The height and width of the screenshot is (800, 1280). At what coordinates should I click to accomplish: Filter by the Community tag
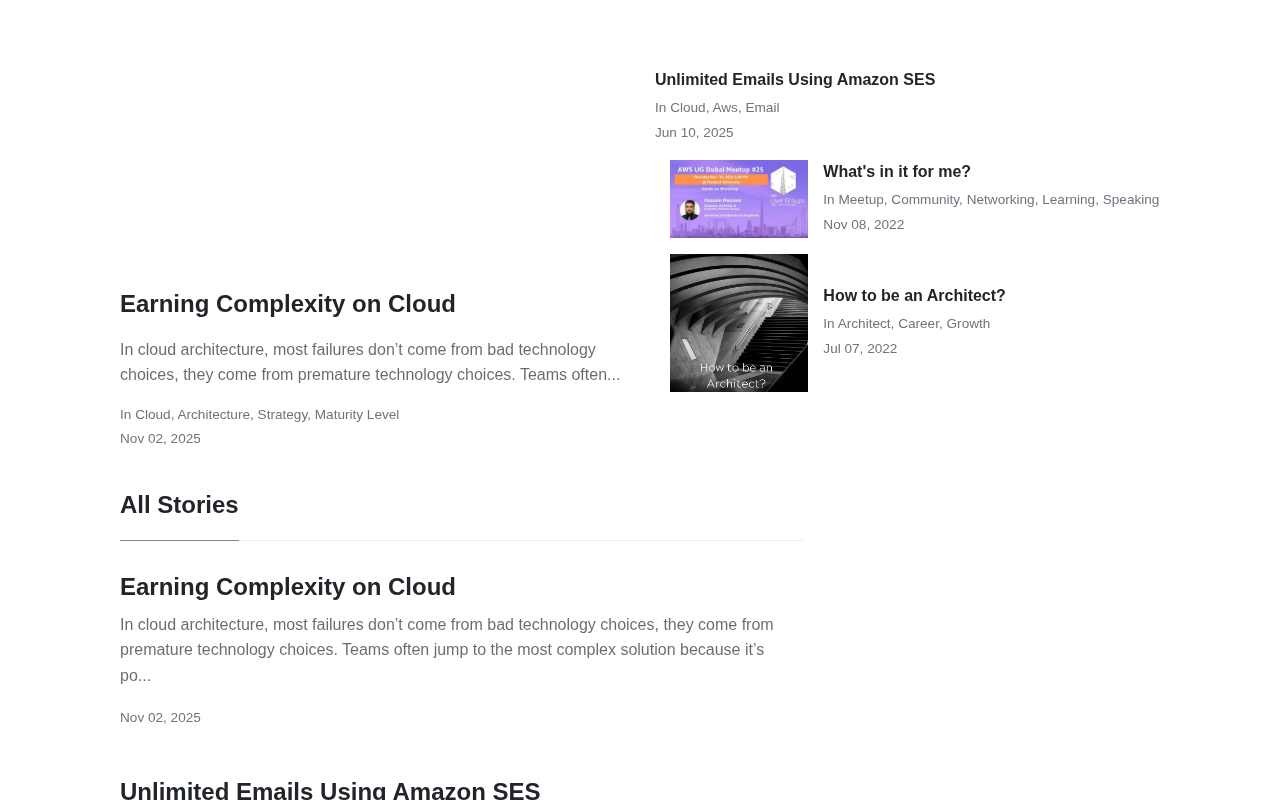[x=925, y=200]
